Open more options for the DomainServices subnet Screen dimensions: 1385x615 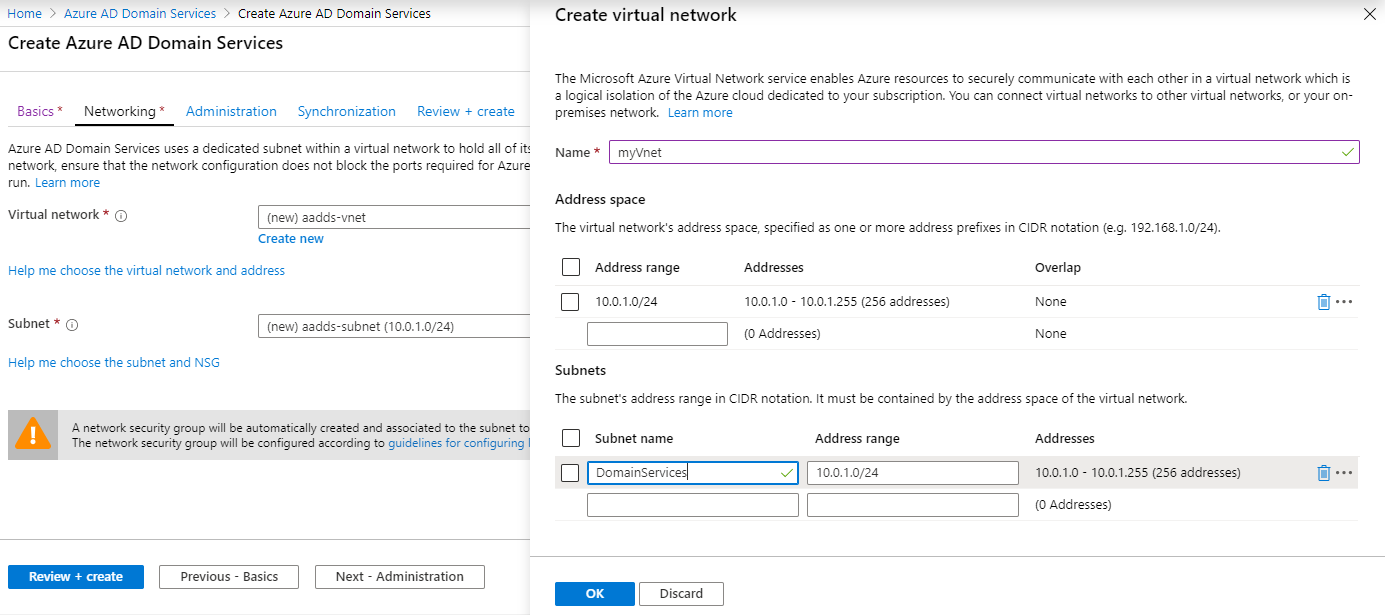click(x=1344, y=473)
